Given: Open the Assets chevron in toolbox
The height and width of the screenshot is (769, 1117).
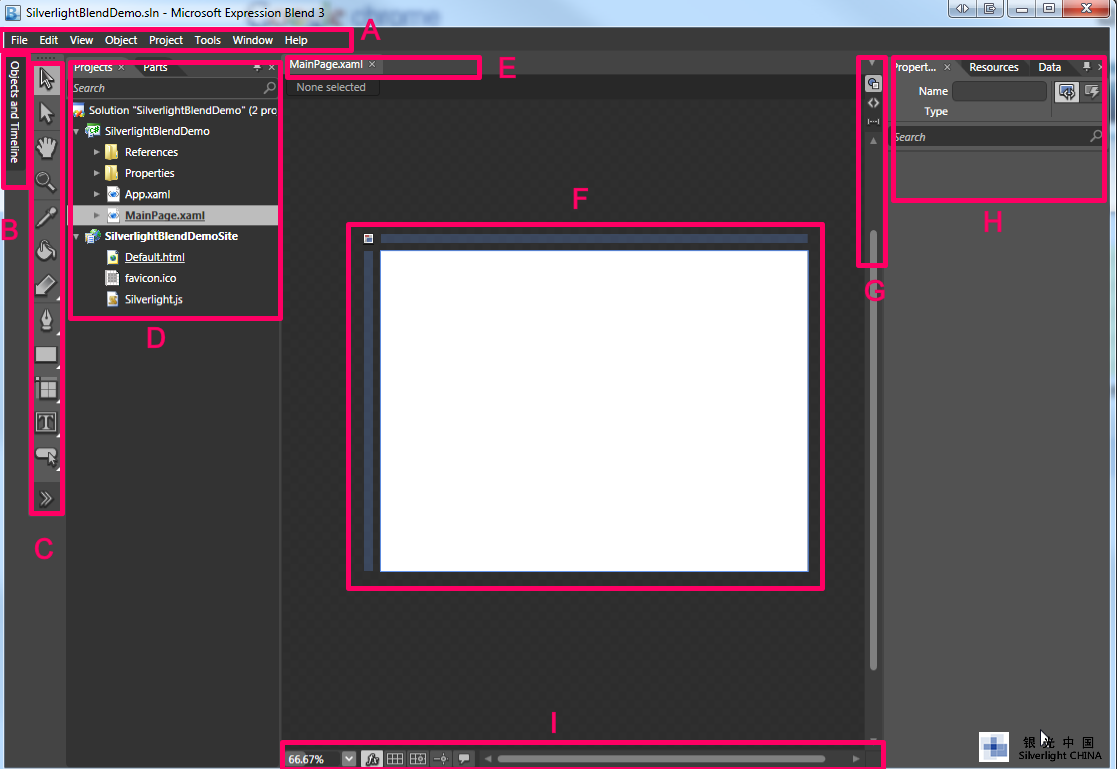Looking at the screenshot, I should point(46,498).
